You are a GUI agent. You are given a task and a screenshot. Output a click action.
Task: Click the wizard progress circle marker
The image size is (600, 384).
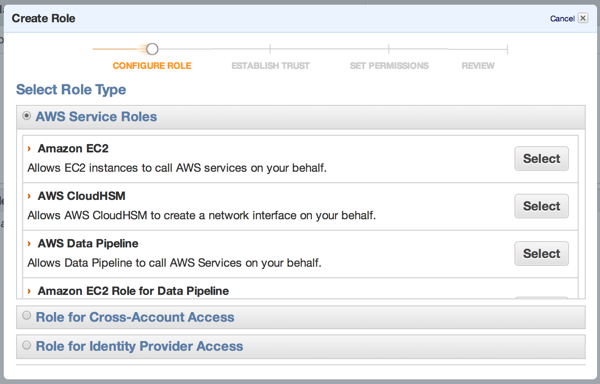click(152, 49)
